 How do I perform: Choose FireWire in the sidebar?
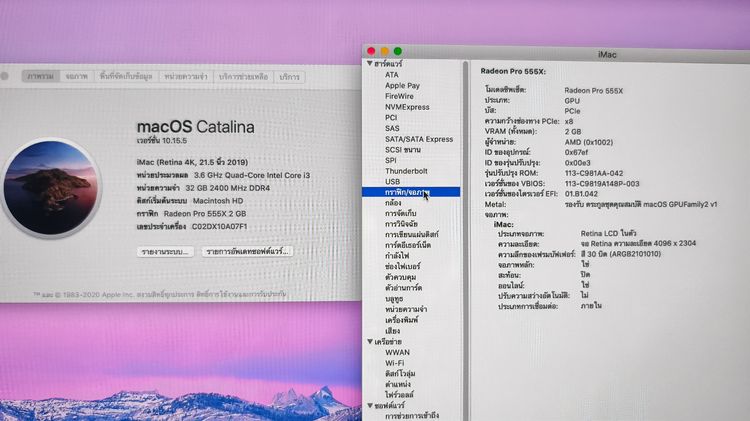click(399, 96)
